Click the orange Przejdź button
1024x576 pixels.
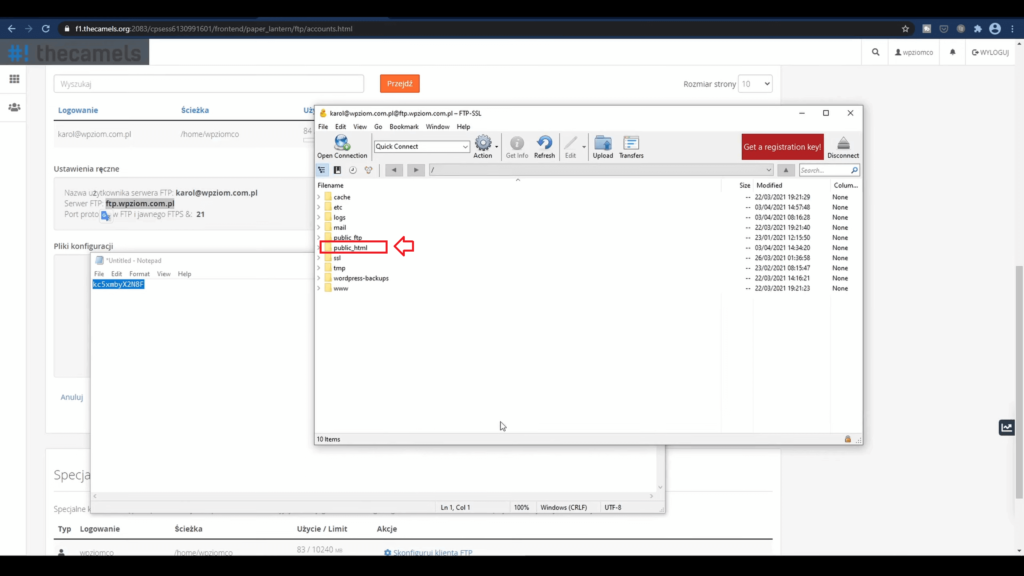[400, 84]
